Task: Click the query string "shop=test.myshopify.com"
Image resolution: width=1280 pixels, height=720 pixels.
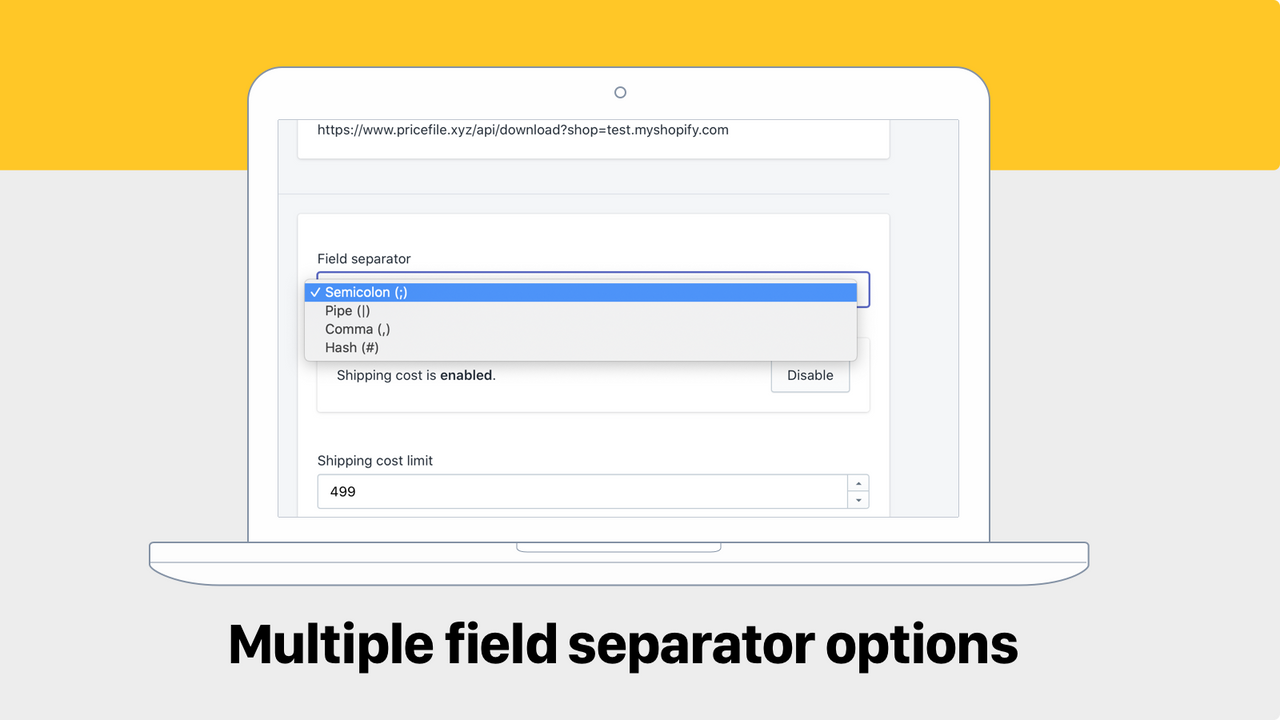Action: 647,130
